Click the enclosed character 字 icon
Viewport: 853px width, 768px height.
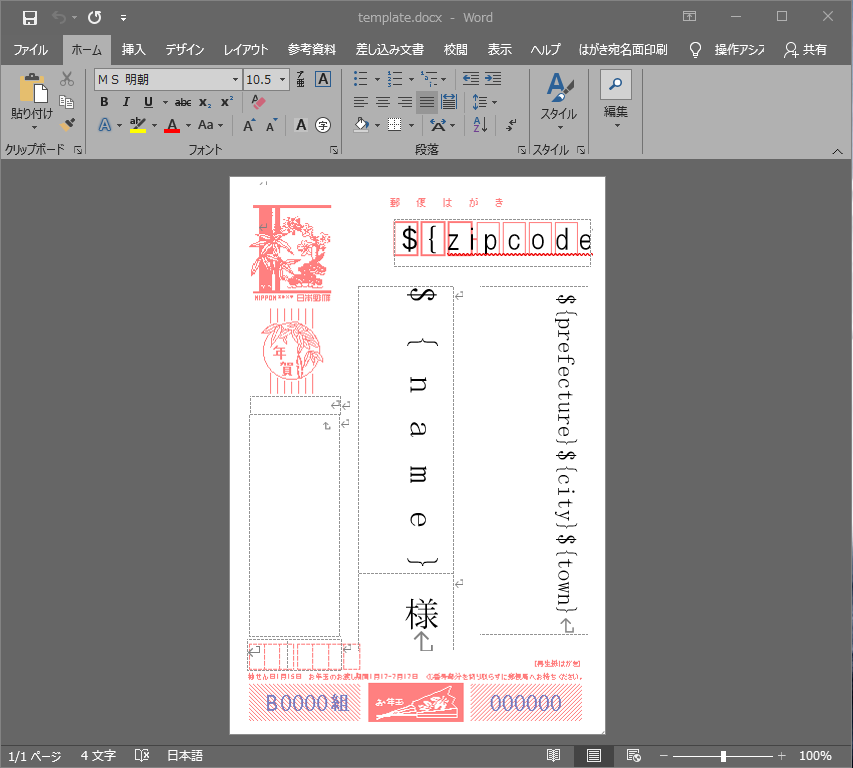(323, 125)
